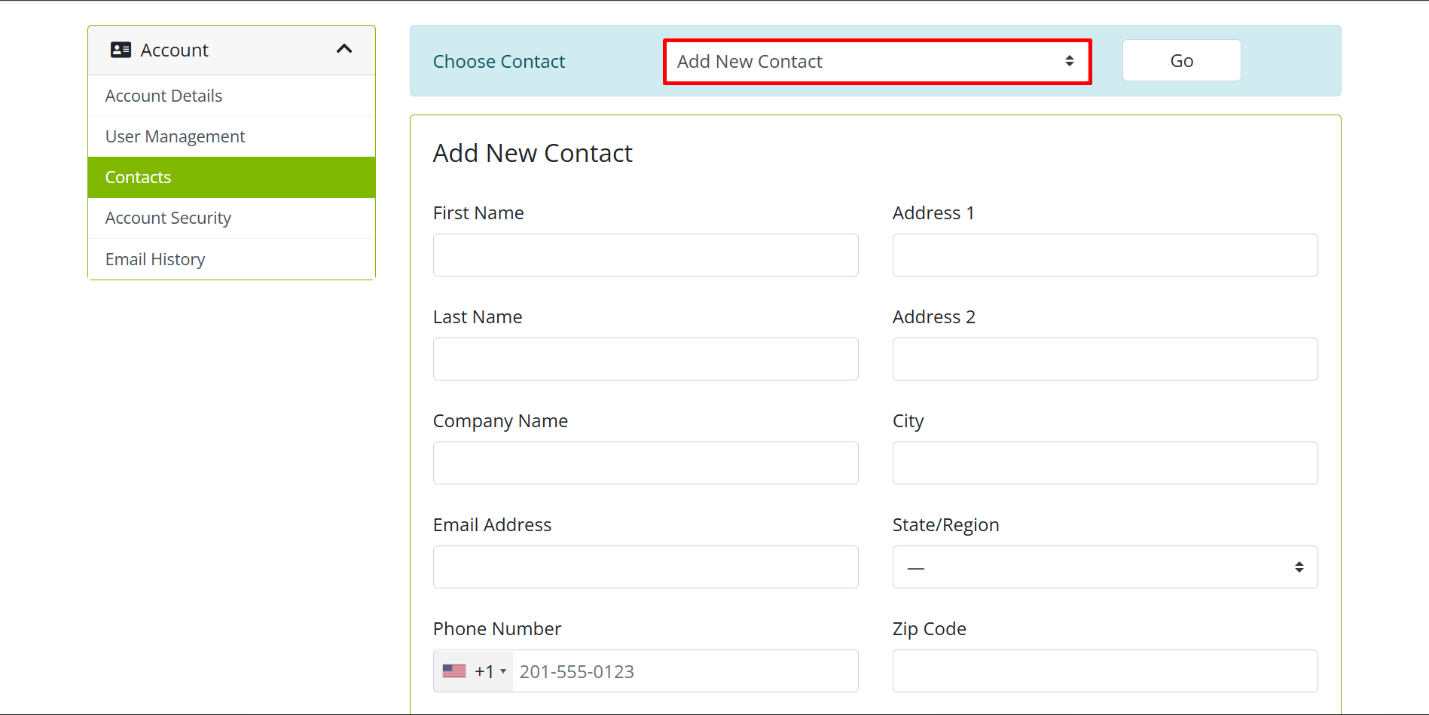
Task: Click the Company Name field
Action: coord(645,463)
